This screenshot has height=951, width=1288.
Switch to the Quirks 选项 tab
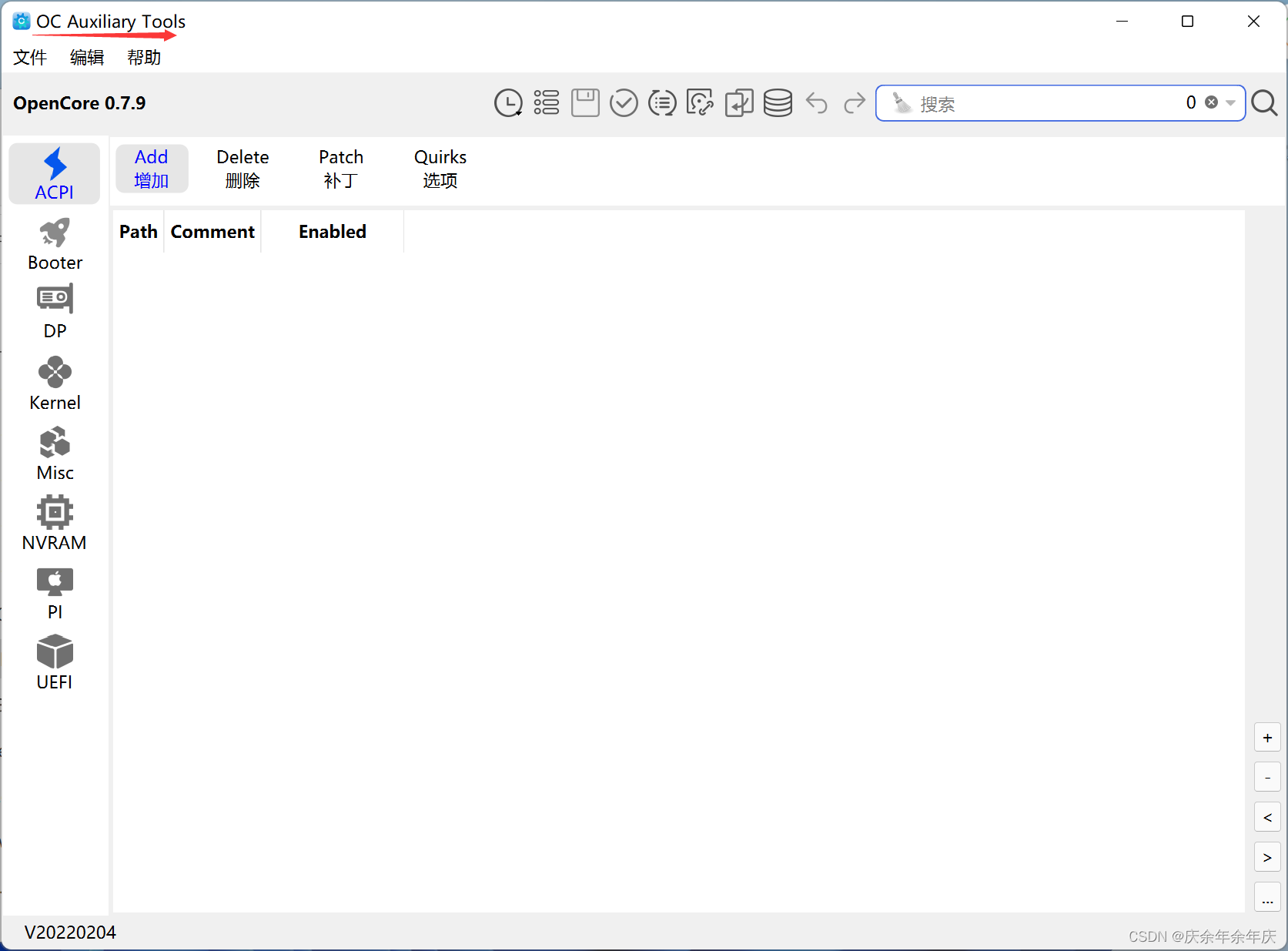click(440, 169)
